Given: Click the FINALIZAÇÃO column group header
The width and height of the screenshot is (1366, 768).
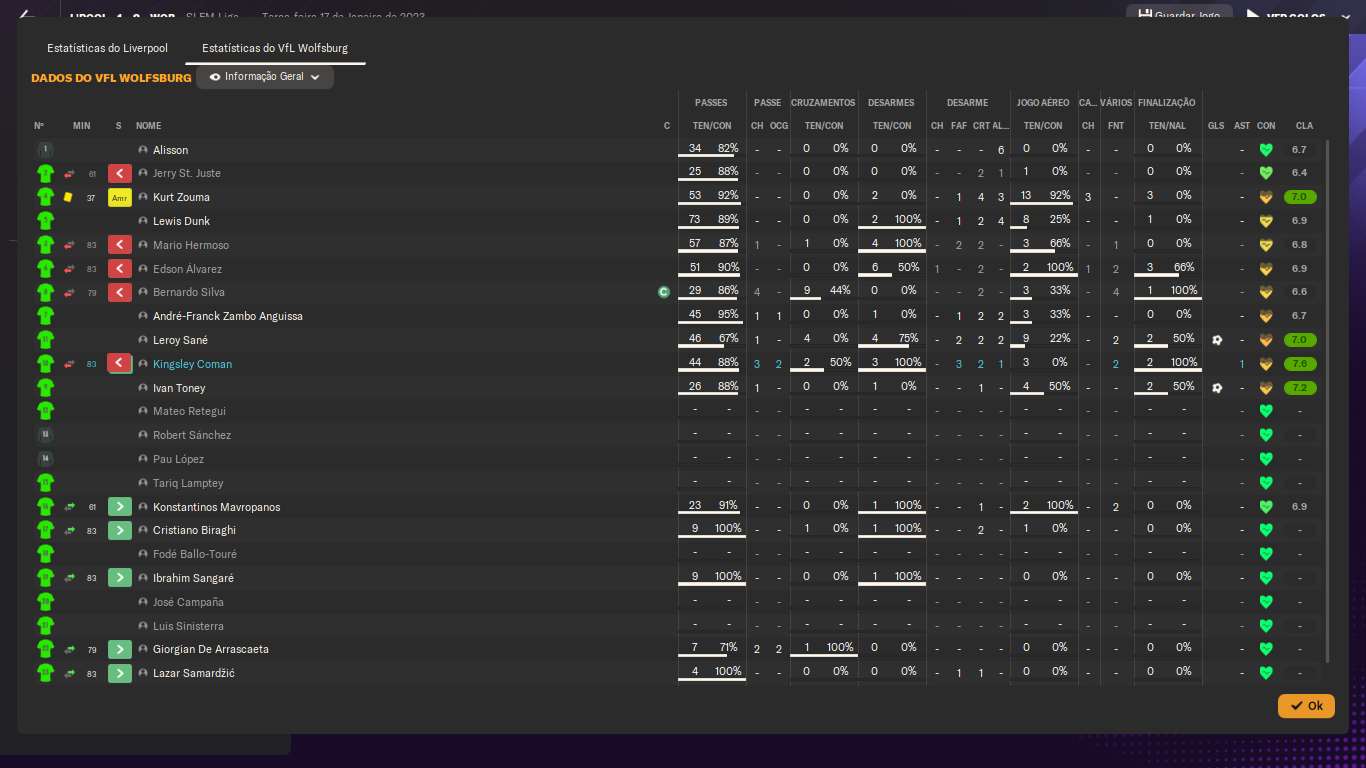Looking at the screenshot, I should (x=1167, y=103).
